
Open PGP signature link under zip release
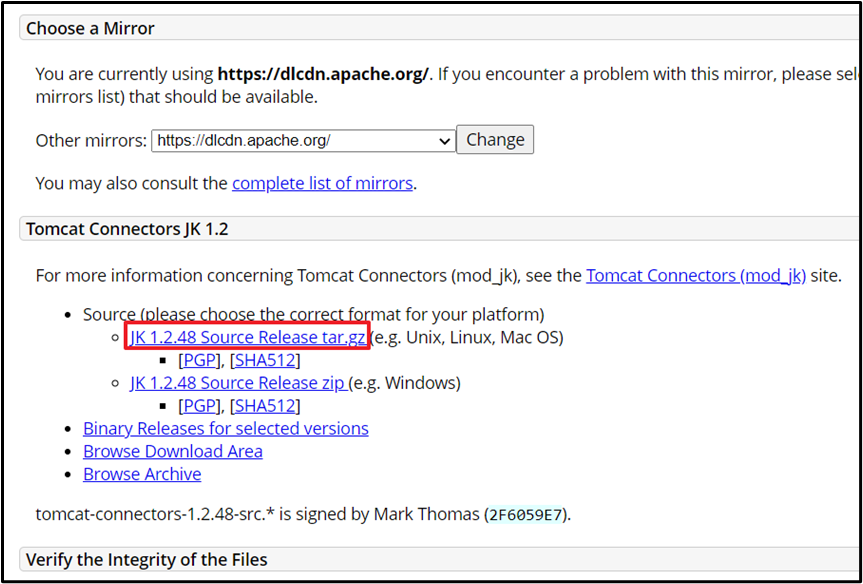point(199,406)
